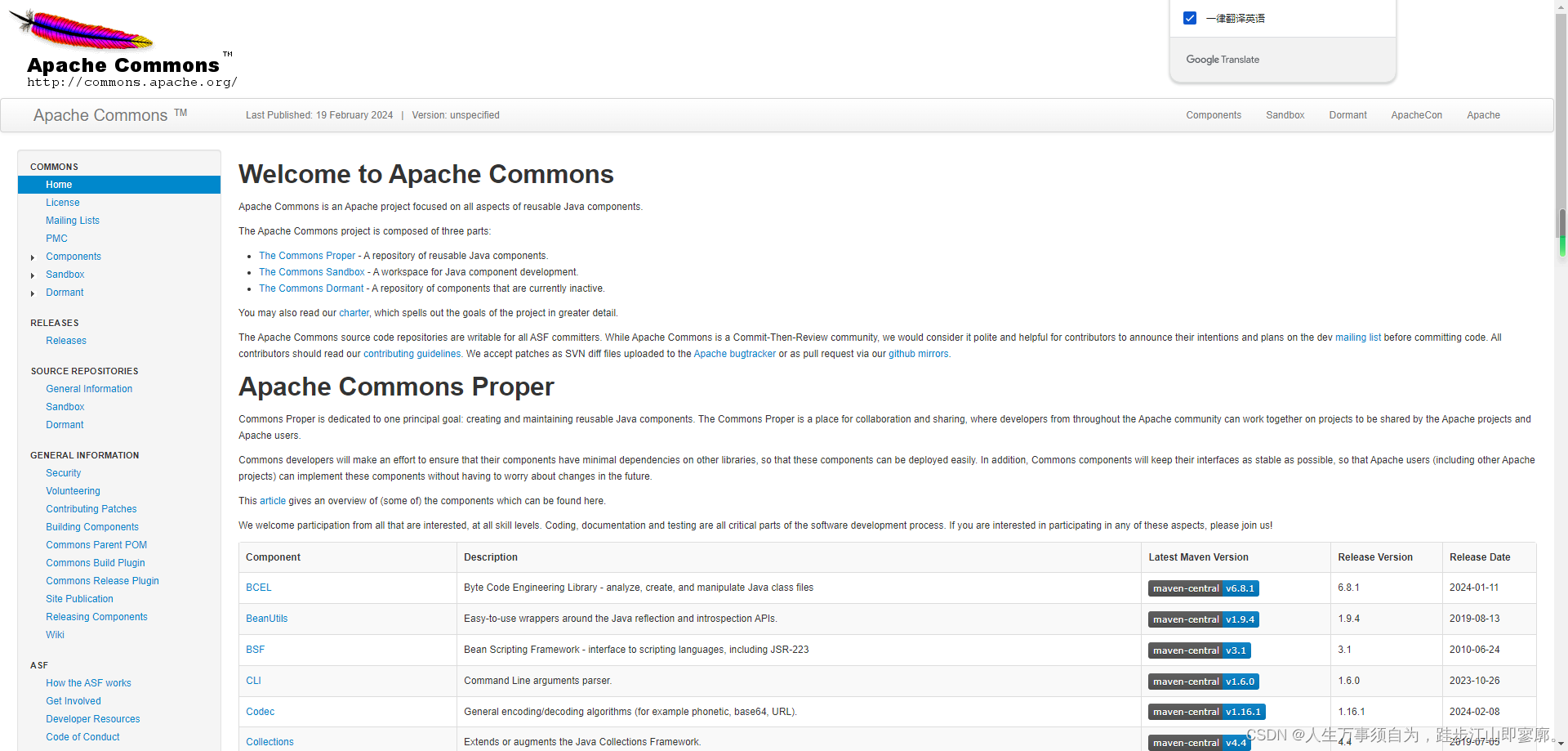Open the Apache item in the top navigation
Viewport: 1568px width, 751px height.
point(1483,115)
